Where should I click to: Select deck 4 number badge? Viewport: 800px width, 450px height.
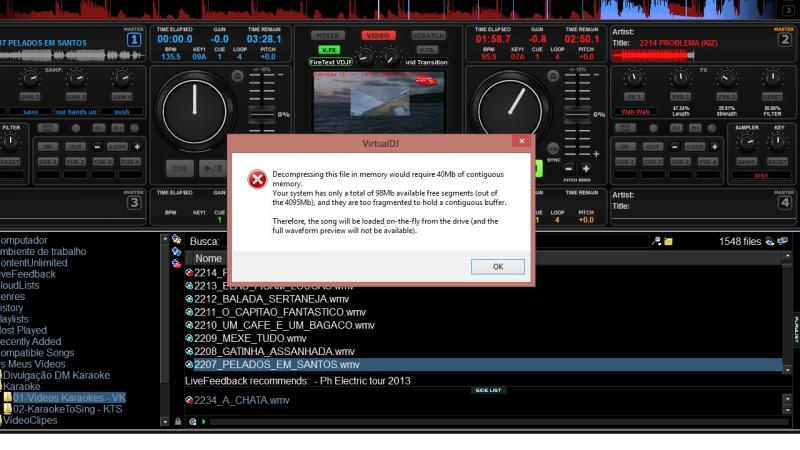[785, 203]
